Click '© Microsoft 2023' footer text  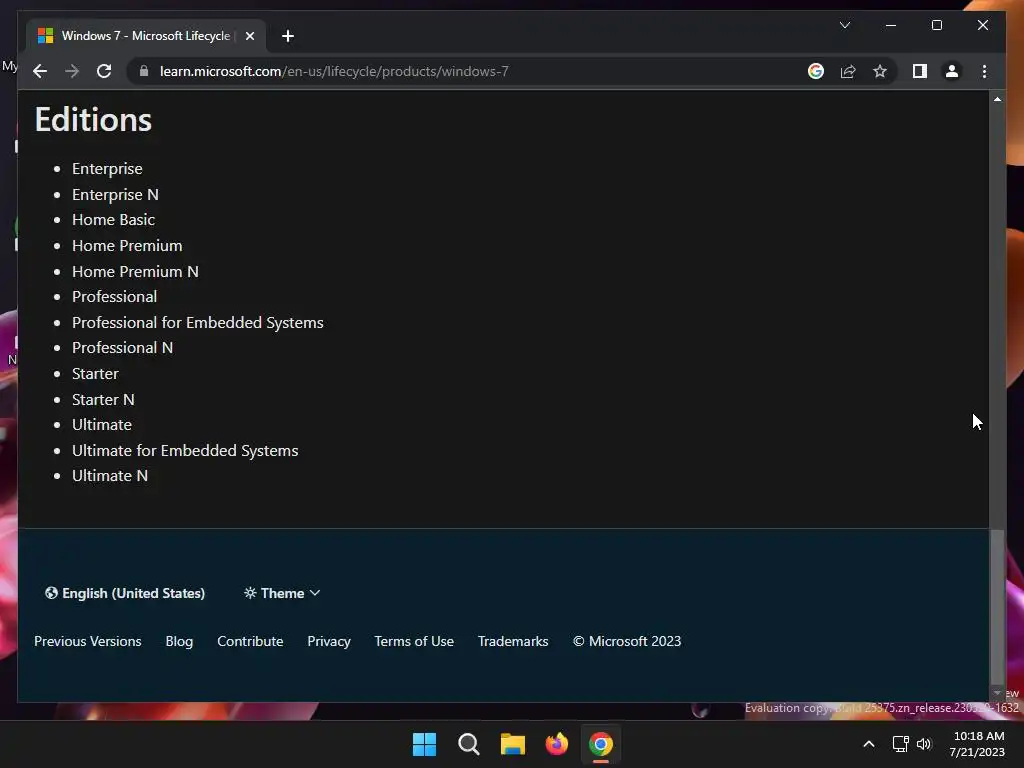tap(627, 641)
